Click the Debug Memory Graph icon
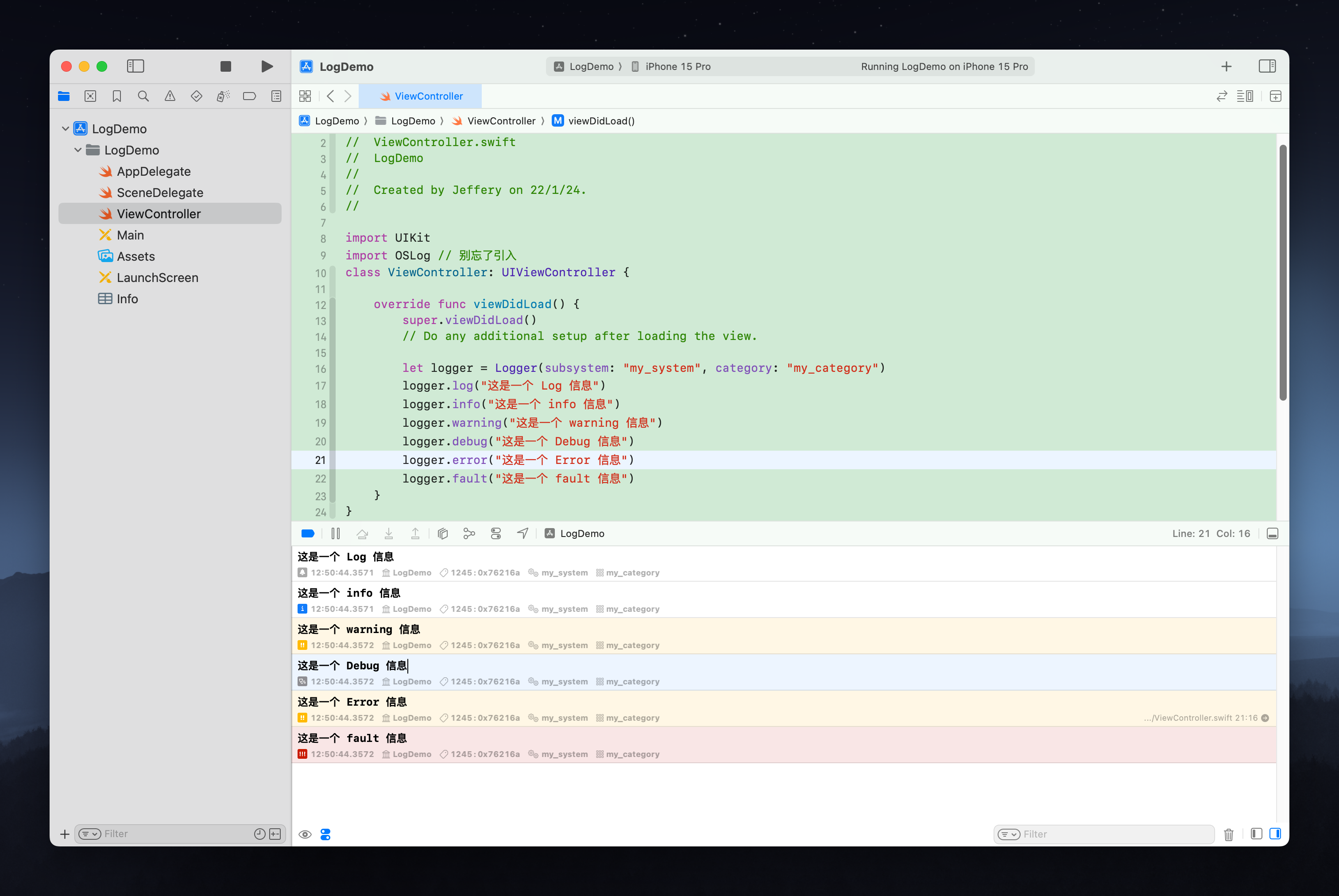Viewport: 1339px width, 896px height. click(x=468, y=533)
